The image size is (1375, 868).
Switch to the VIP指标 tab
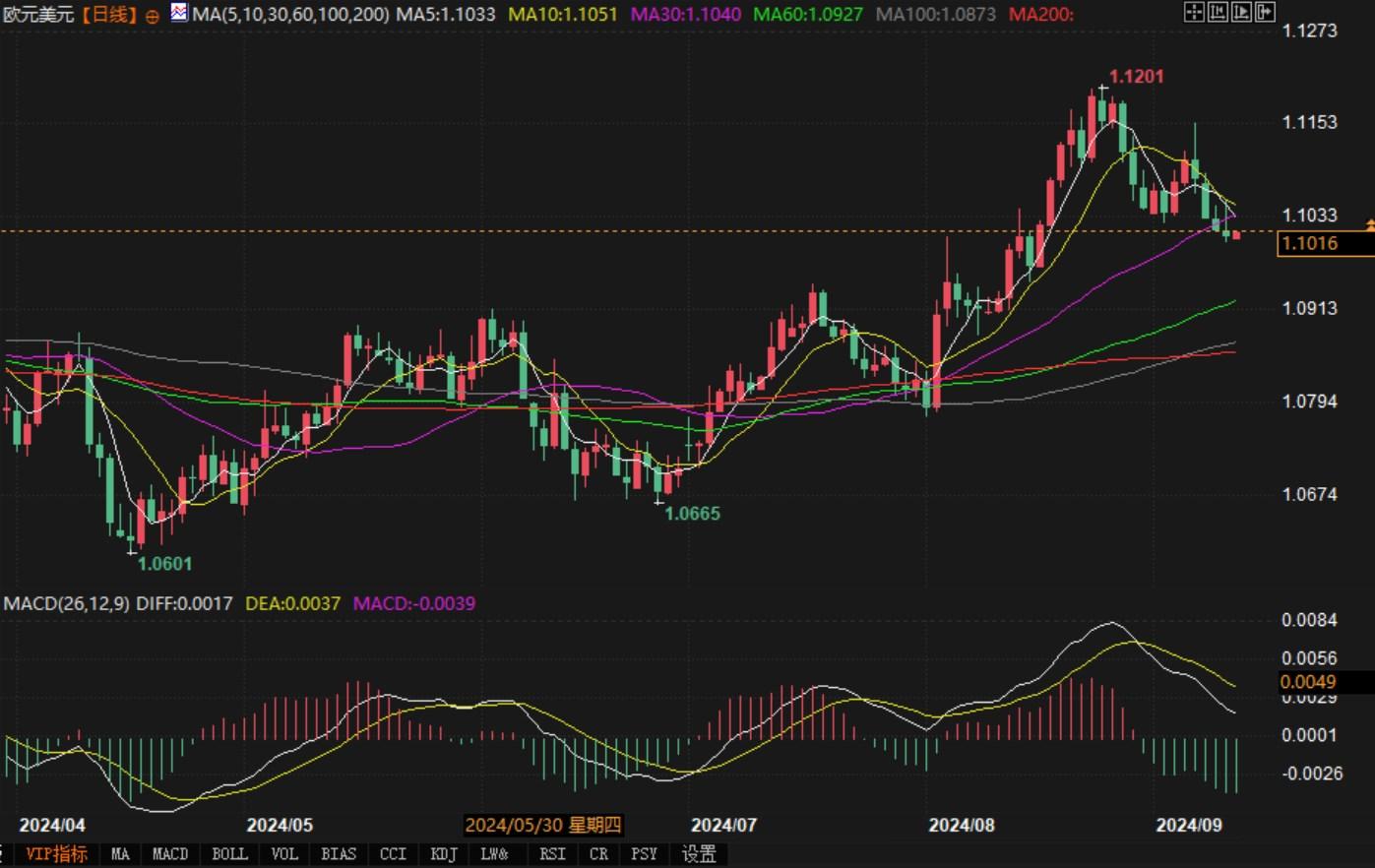[x=56, y=854]
